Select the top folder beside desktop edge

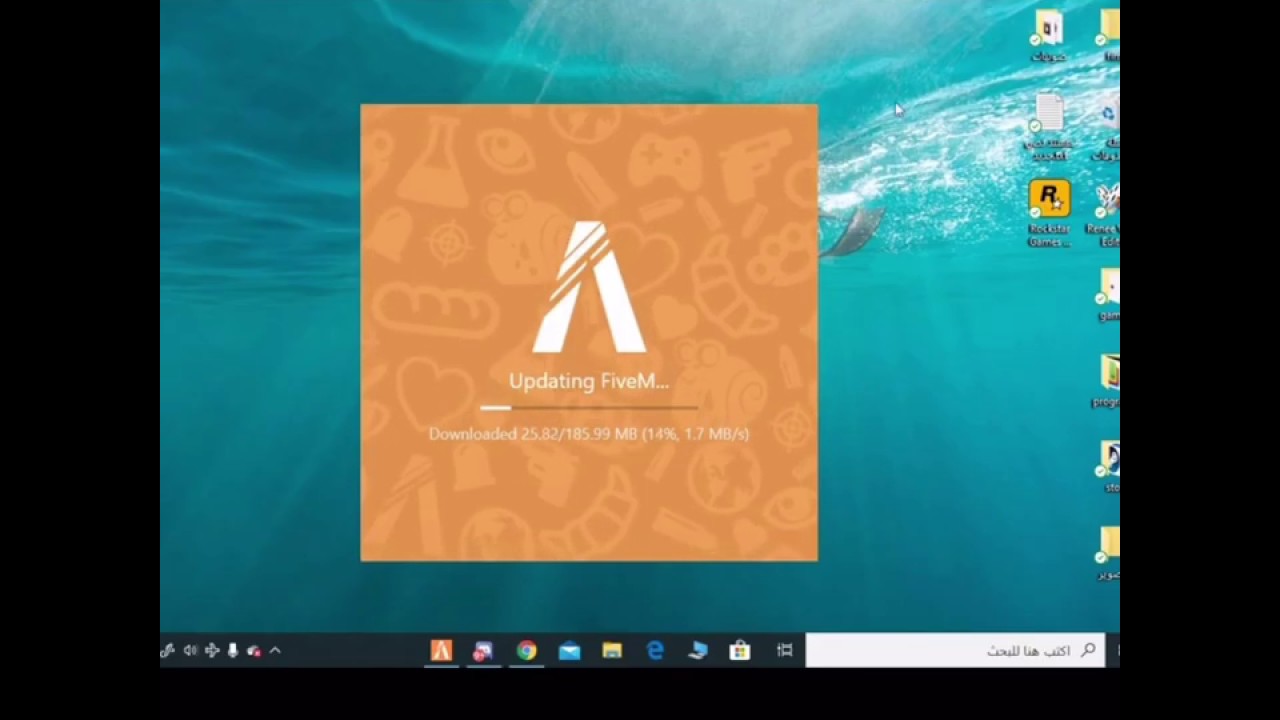point(1109,35)
